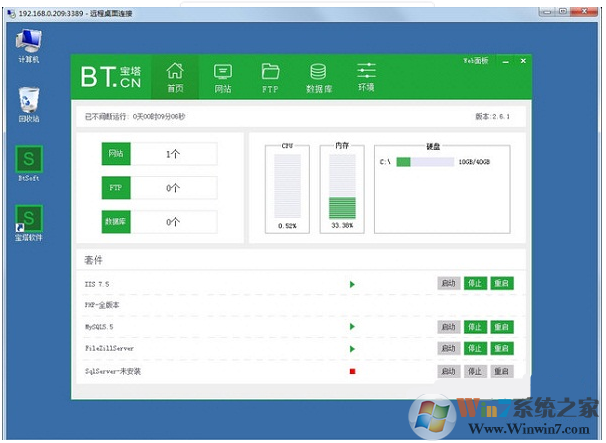This screenshot has height=443, width=606.
Task: Start the MySQL5.5 service
Action: click(449, 327)
